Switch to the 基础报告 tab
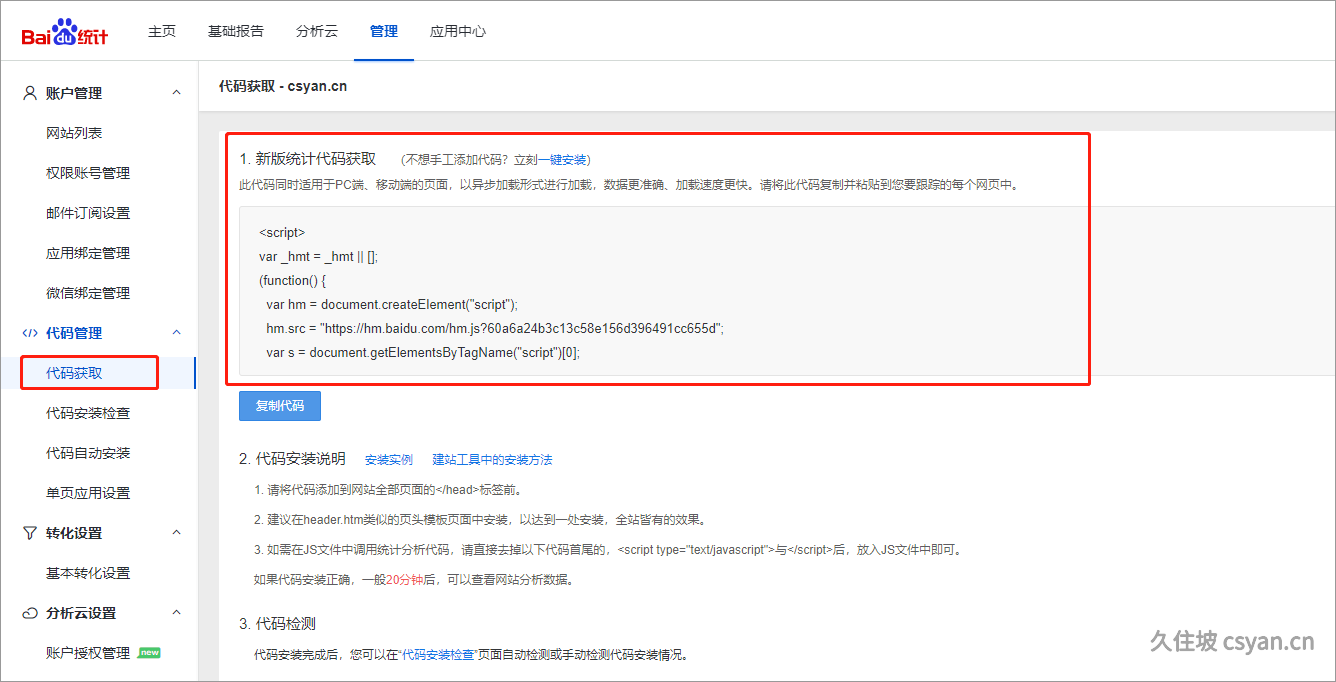 point(236,31)
